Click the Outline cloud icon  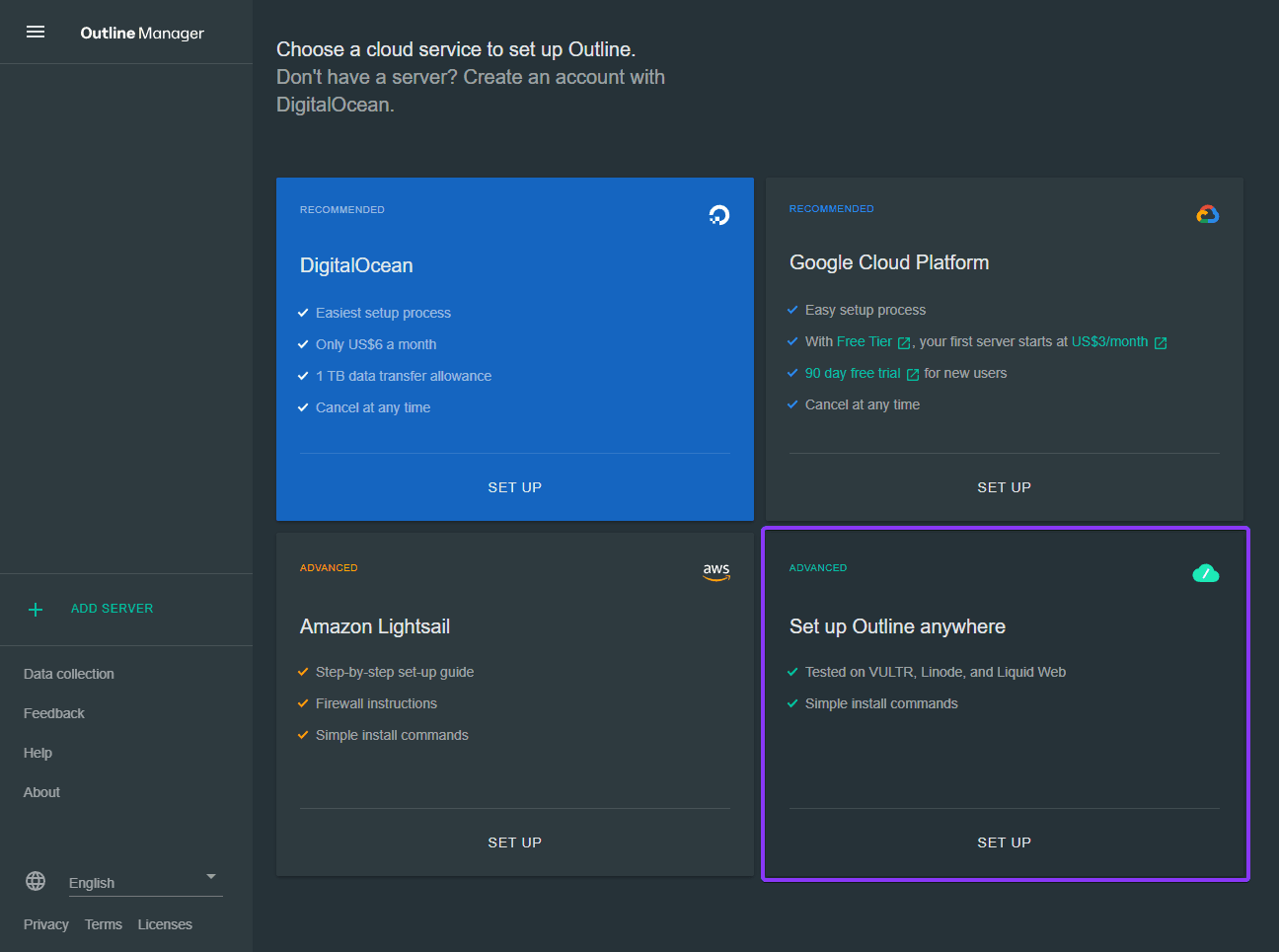click(x=1205, y=573)
